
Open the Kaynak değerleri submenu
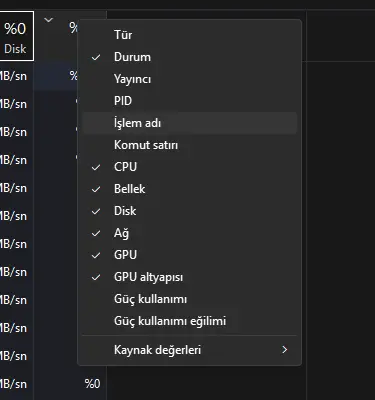tap(189, 350)
